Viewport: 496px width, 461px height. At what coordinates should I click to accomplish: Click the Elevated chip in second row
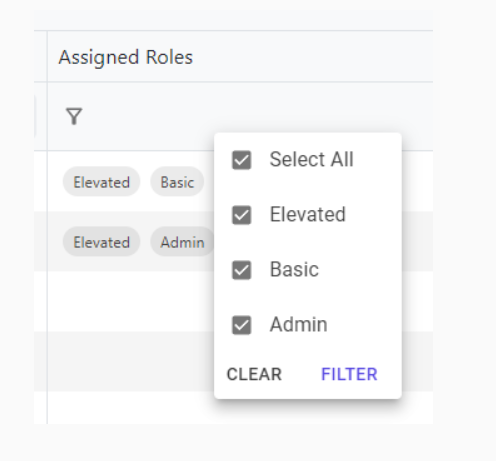101,242
